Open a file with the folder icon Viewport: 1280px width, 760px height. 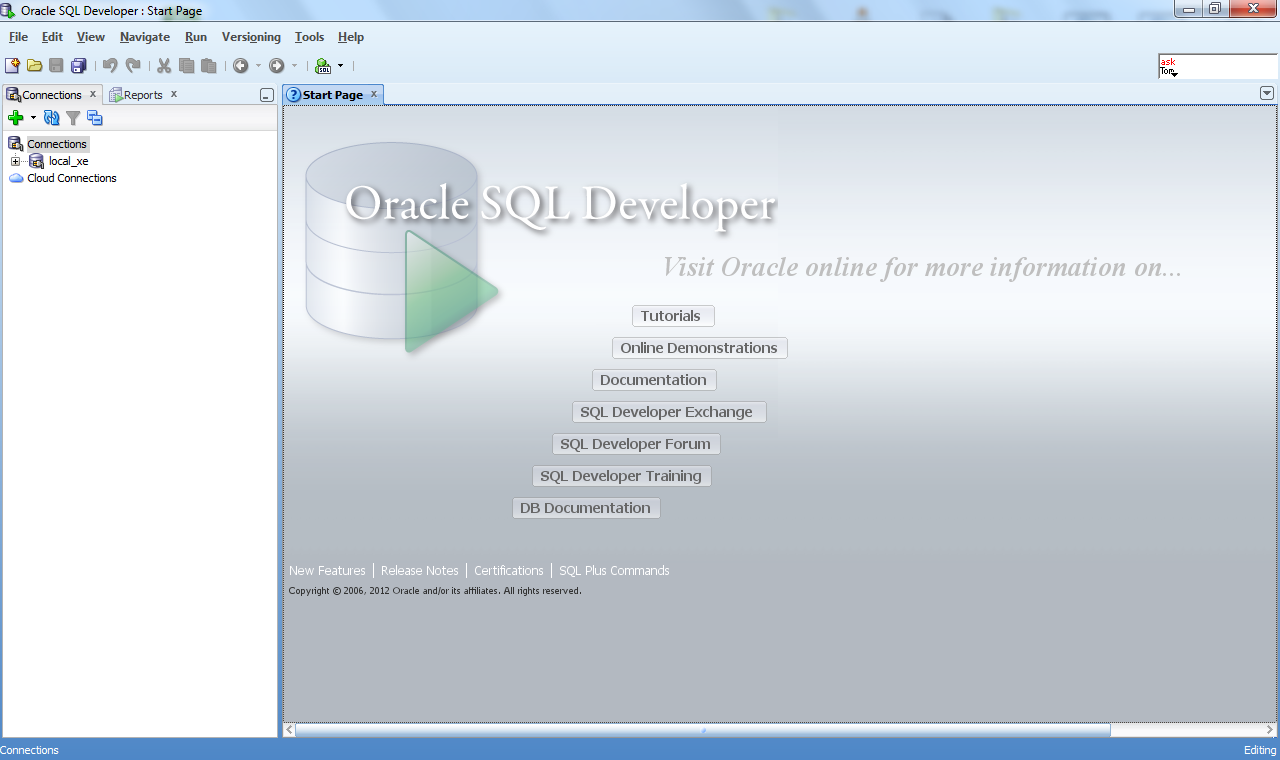[34, 66]
